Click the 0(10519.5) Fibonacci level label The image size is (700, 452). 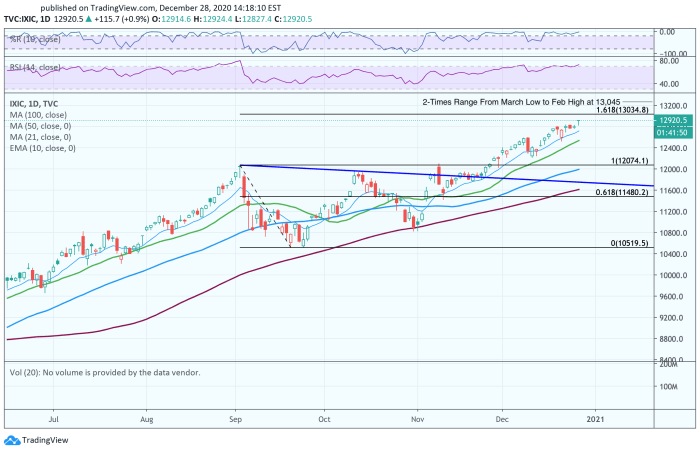click(x=629, y=243)
